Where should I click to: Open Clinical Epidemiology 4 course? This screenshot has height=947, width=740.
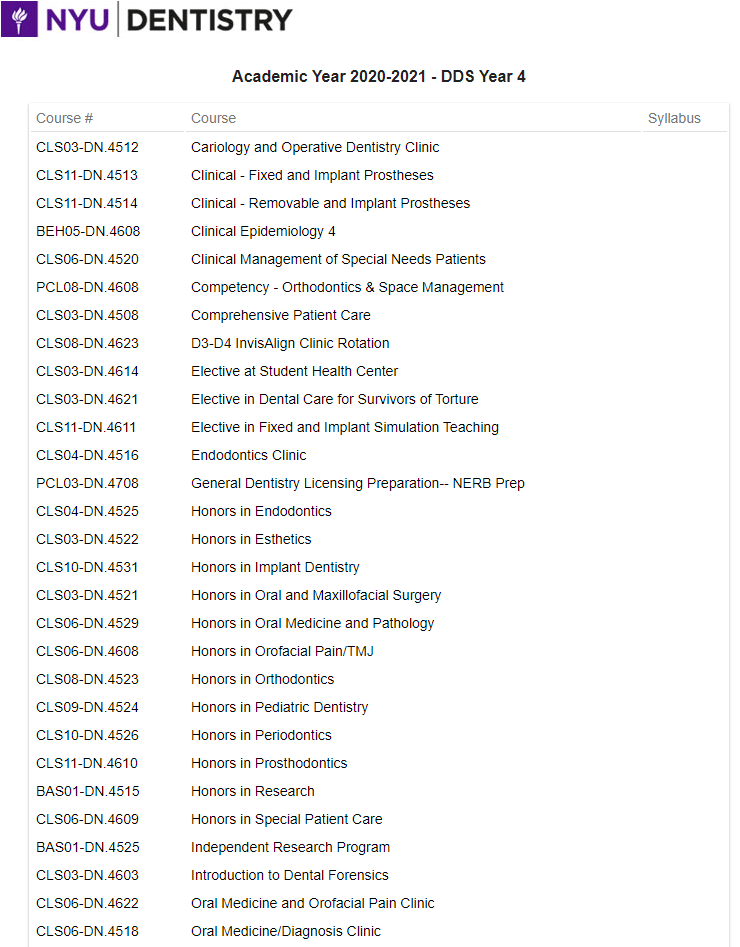tap(263, 231)
